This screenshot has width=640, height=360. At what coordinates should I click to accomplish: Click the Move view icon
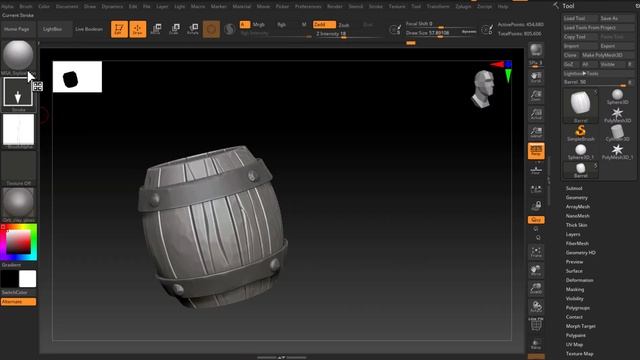pyautogui.click(x=536, y=270)
